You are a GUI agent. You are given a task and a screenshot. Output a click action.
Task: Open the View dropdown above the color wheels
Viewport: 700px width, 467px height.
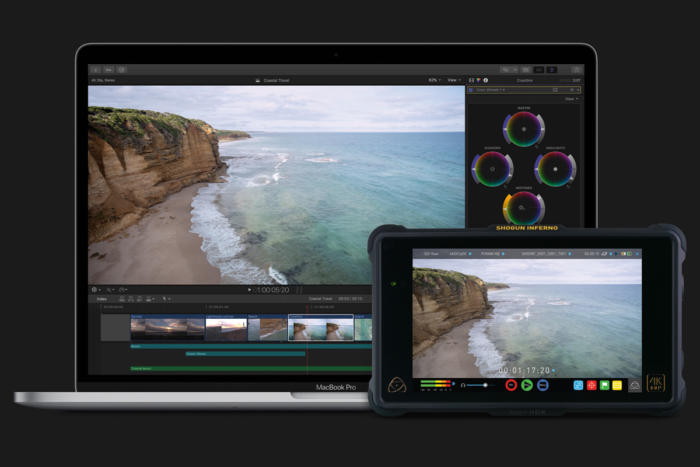point(572,99)
